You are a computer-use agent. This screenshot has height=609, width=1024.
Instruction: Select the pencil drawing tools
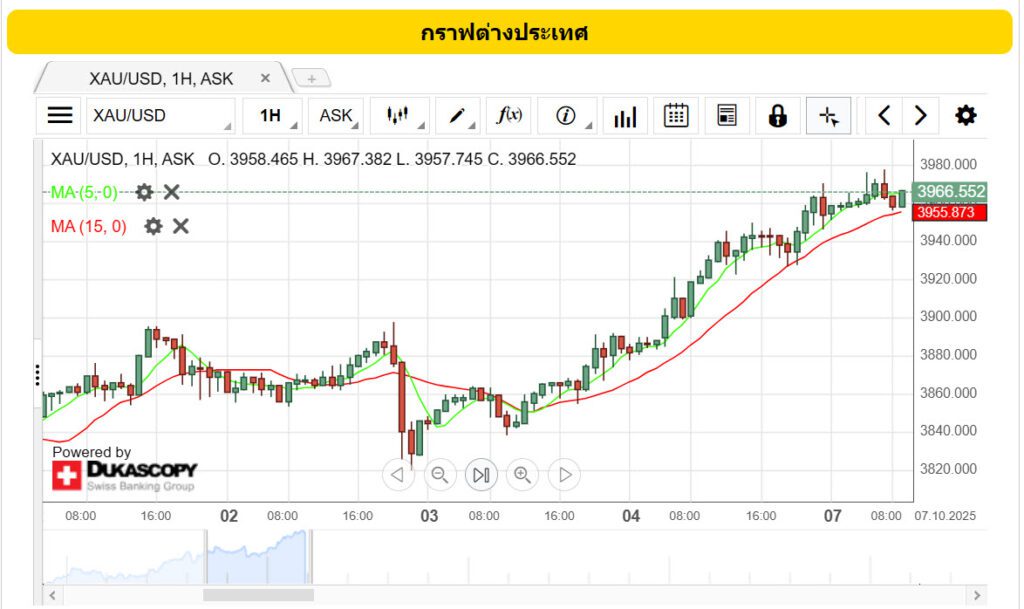tap(458, 116)
